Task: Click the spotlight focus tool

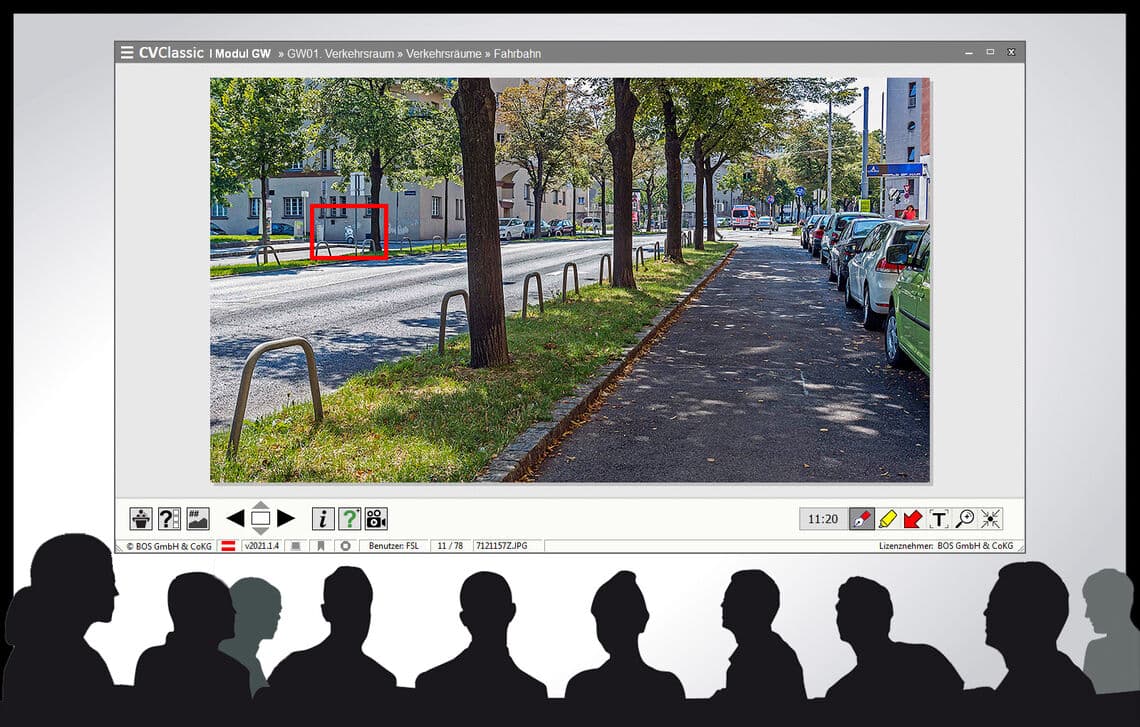Action: pos(990,518)
